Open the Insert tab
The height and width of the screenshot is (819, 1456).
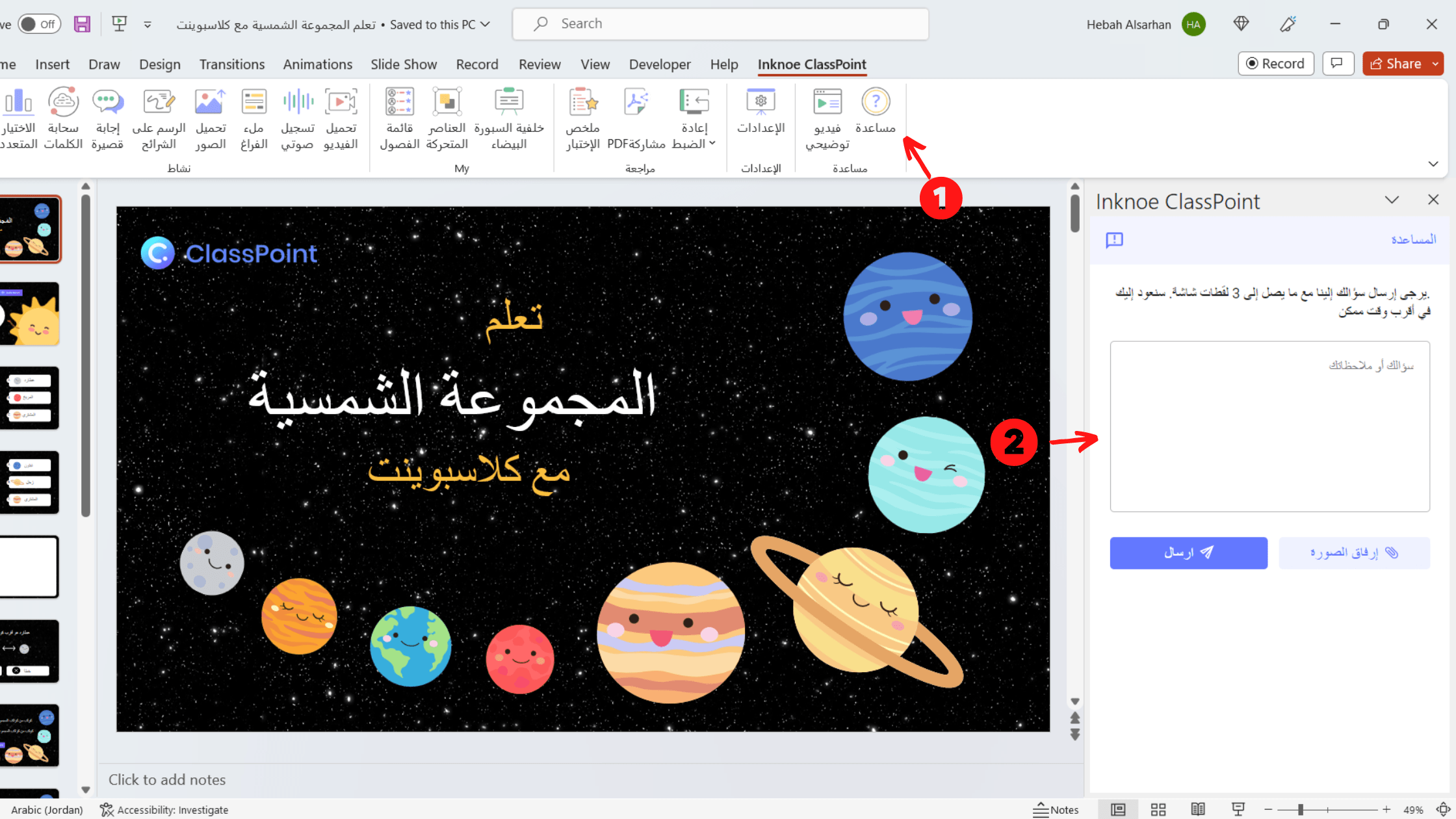[52, 64]
